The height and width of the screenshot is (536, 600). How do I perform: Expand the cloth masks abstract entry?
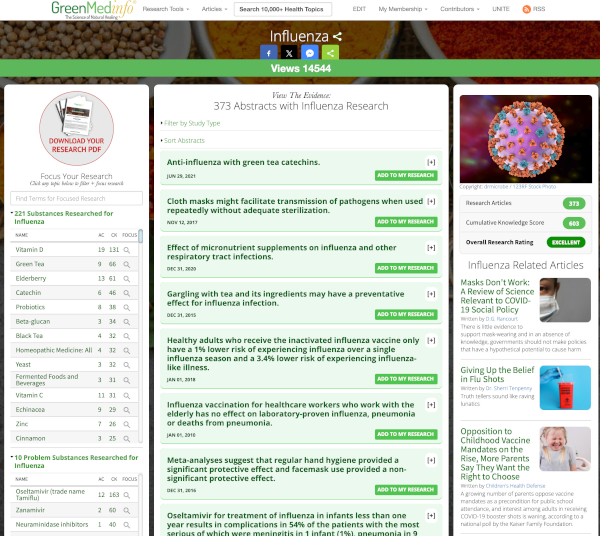point(431,202)
